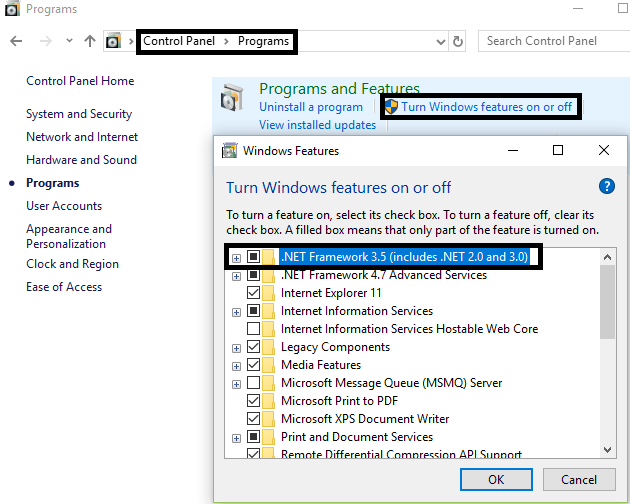The image size is (630, 504).
Task: Confirm with the OK button
Action: 496,479
